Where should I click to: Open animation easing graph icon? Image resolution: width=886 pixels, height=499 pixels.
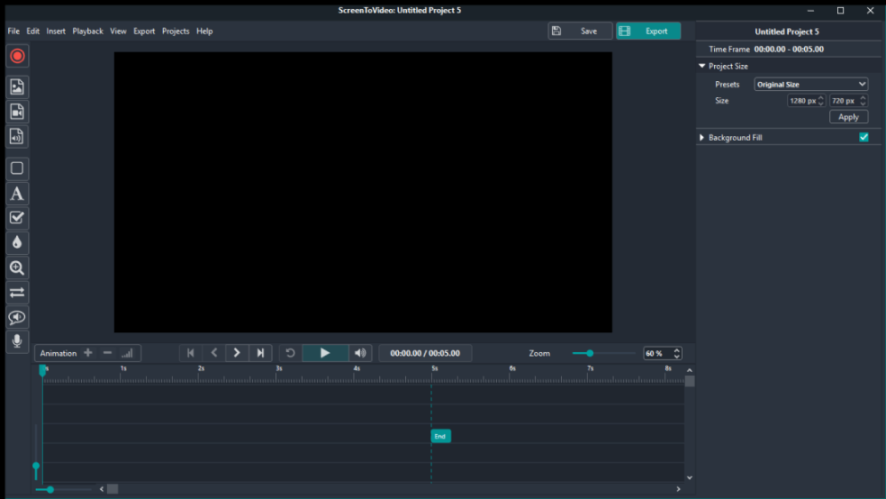pos(127,353)
